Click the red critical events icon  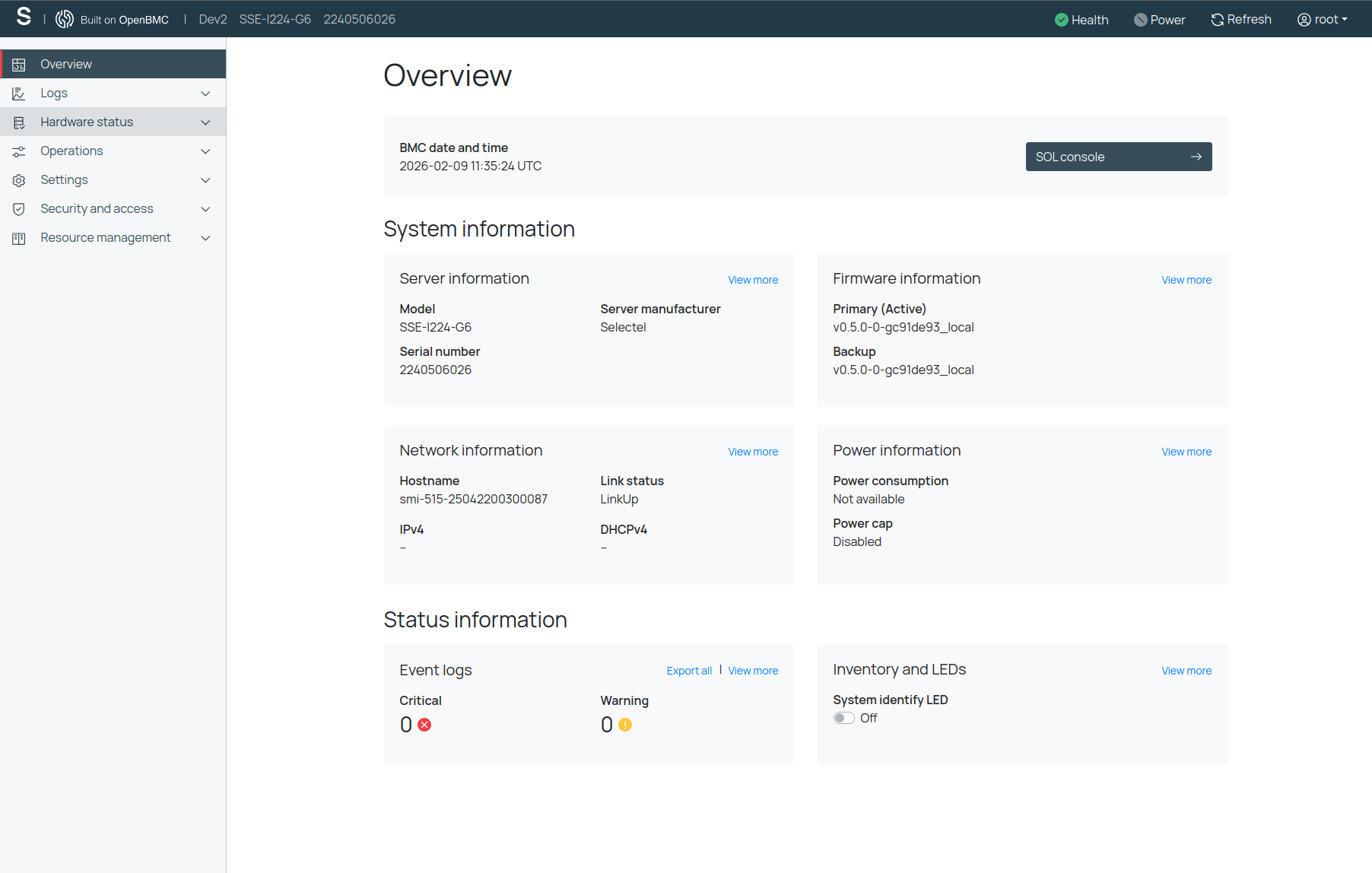click(424, 725)
